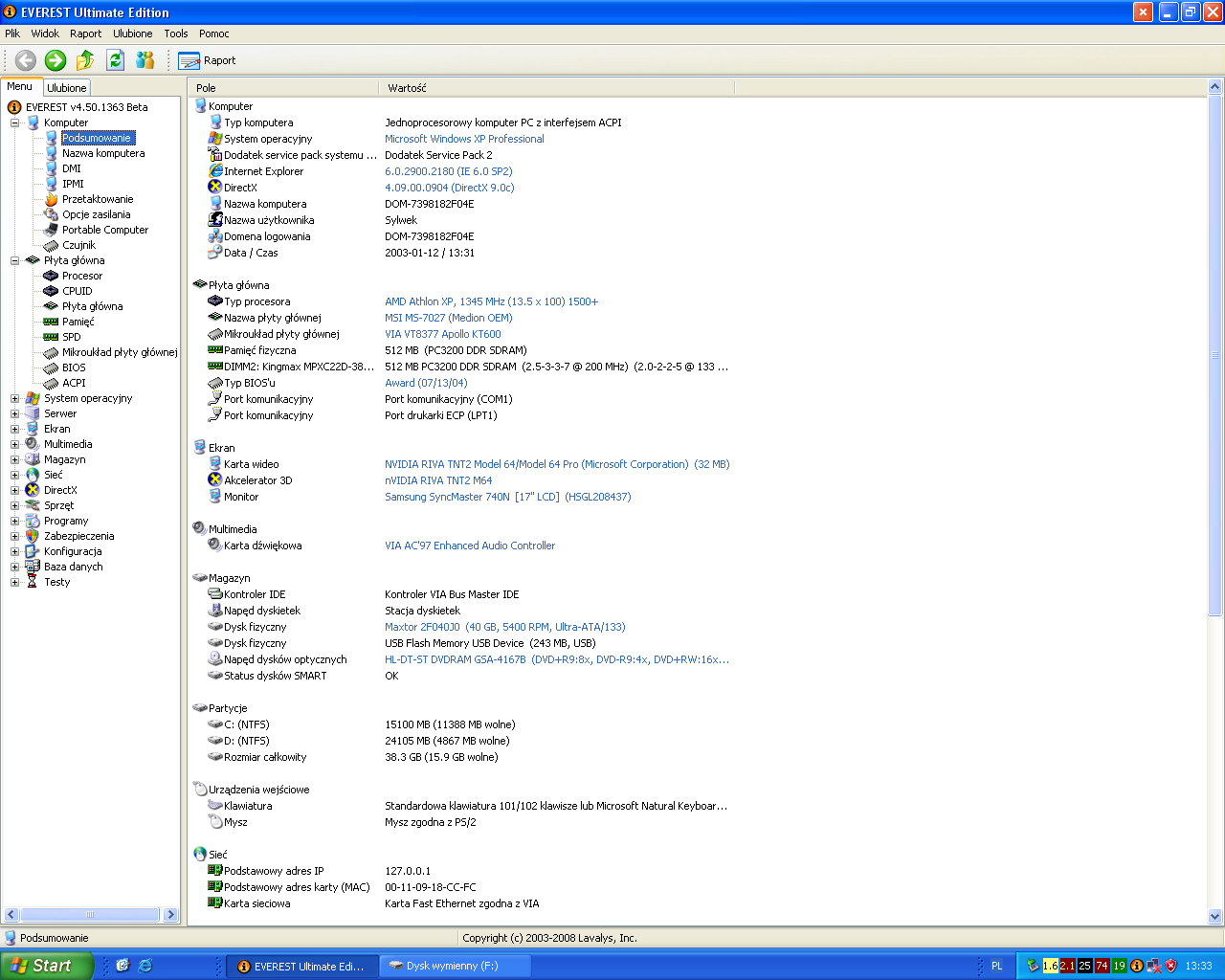Click the Pole column header

point(283,88)
